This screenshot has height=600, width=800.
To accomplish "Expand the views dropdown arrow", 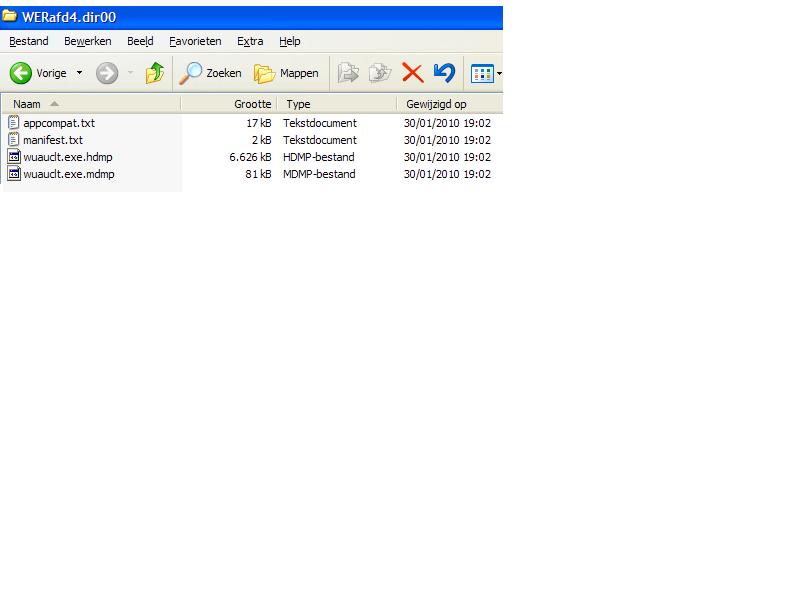I will tap(499, 73).
